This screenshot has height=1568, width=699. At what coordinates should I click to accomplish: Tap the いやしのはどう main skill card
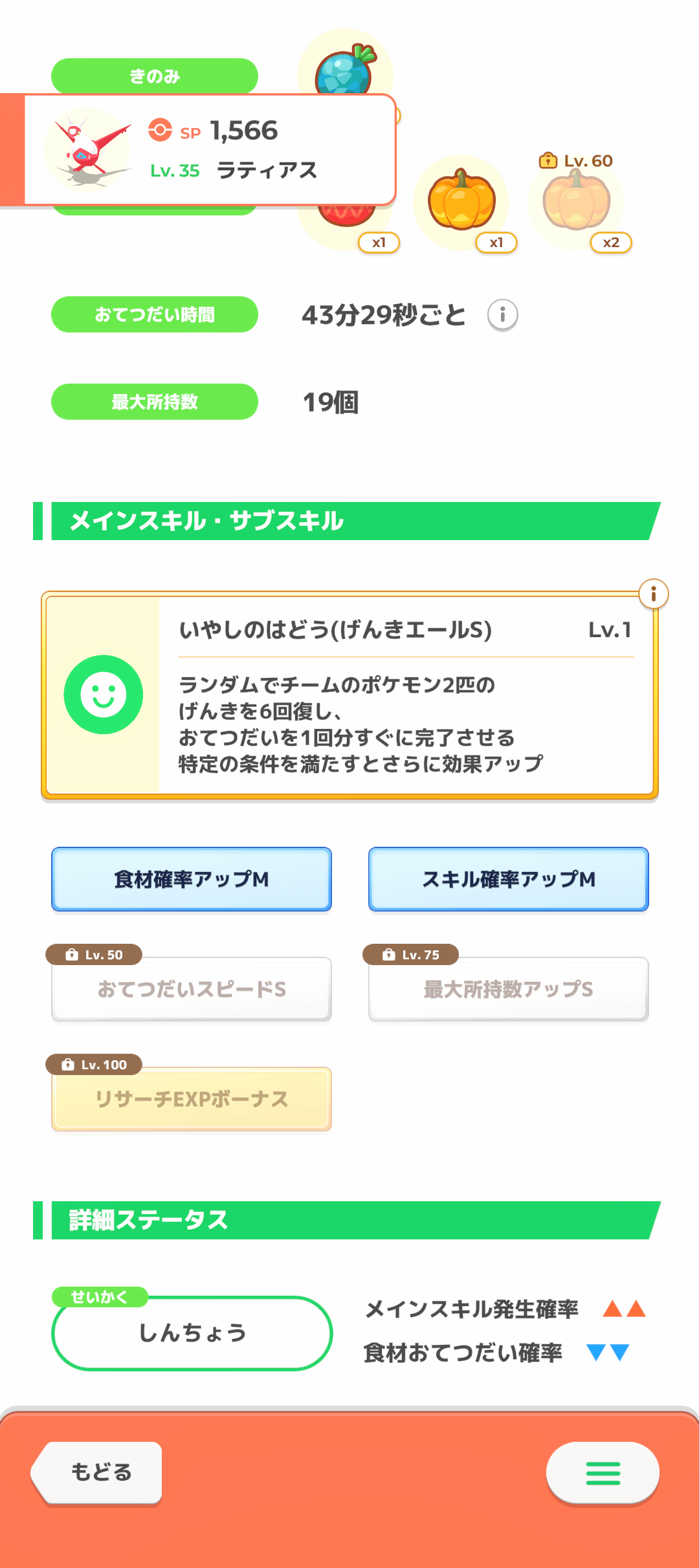(405, 695)
